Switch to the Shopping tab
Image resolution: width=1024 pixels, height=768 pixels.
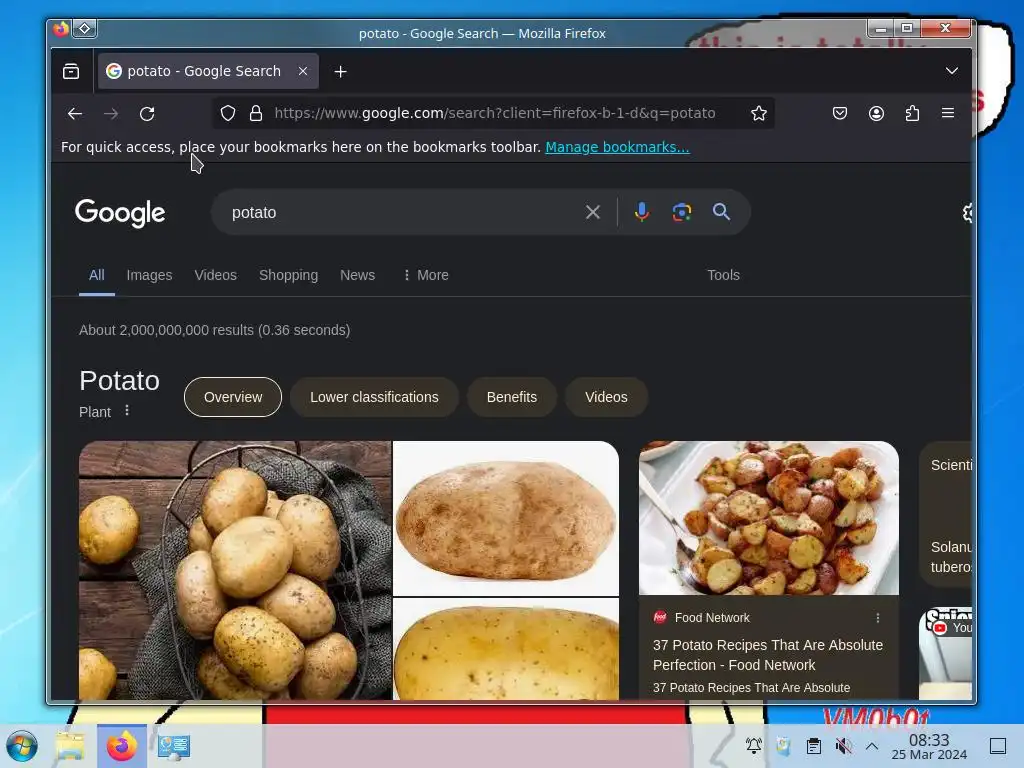point(289,276)
